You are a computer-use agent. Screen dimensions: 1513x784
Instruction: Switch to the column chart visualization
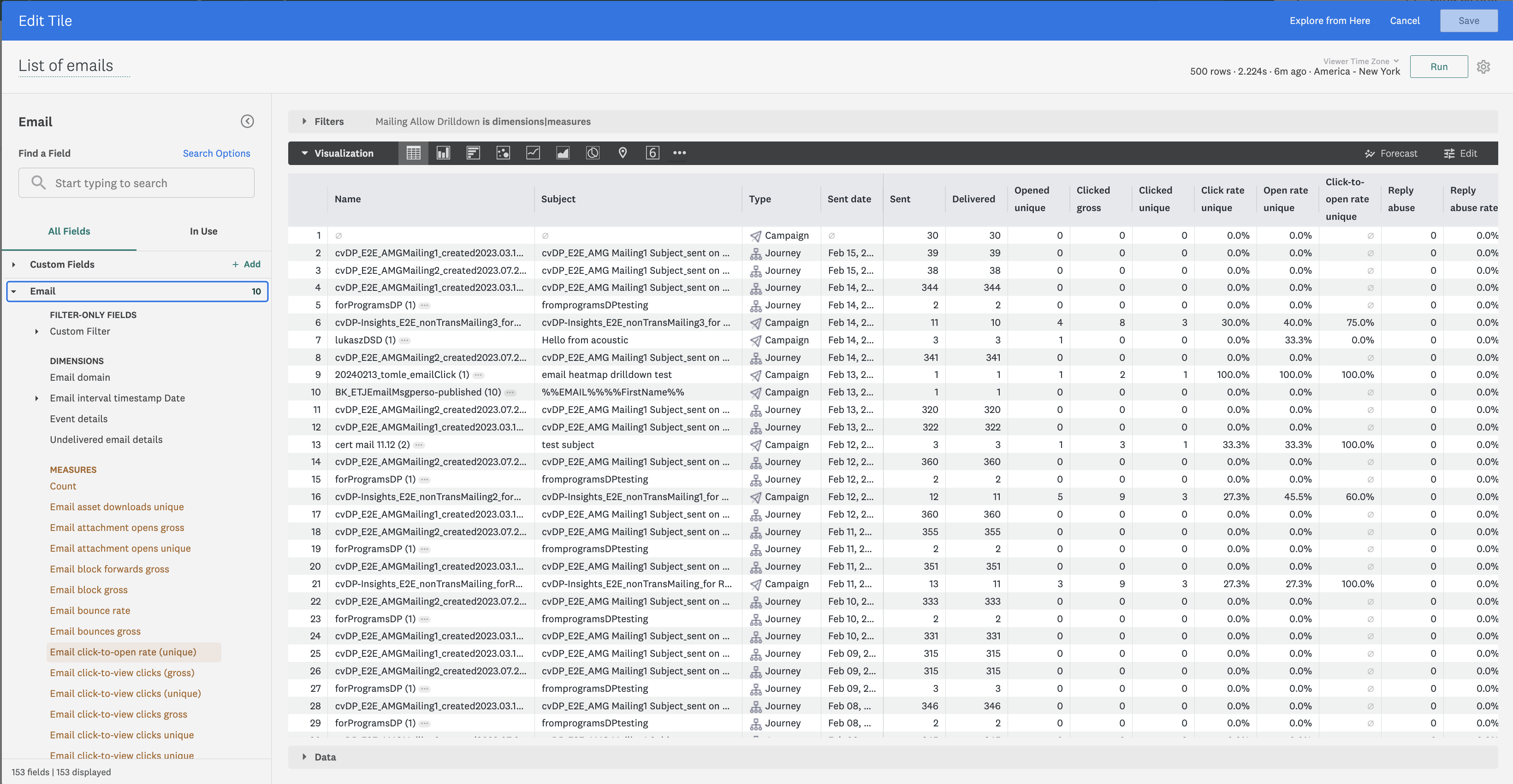click(443, 153)
